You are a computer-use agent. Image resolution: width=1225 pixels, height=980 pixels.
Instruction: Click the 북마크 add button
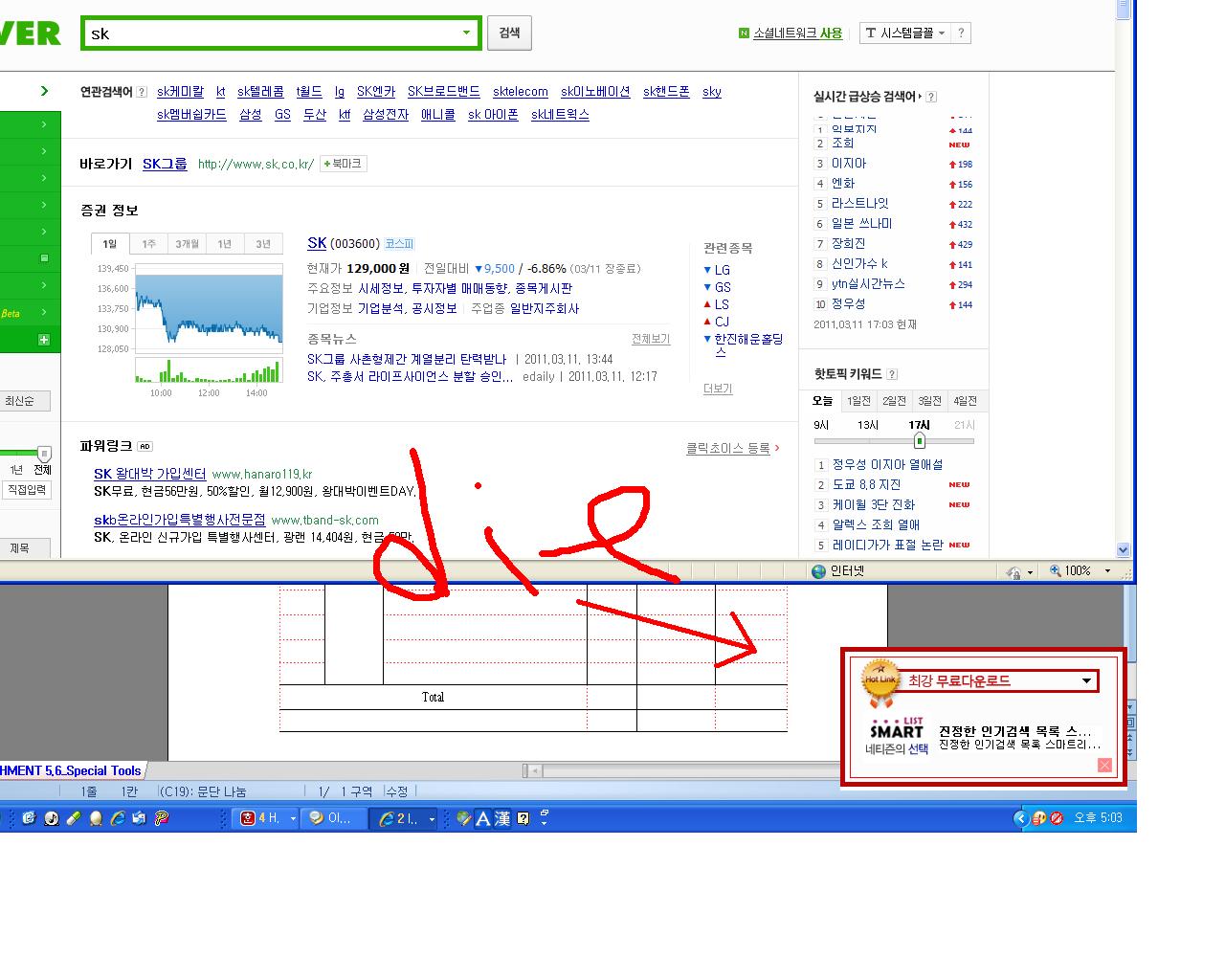tap(343, 164)
